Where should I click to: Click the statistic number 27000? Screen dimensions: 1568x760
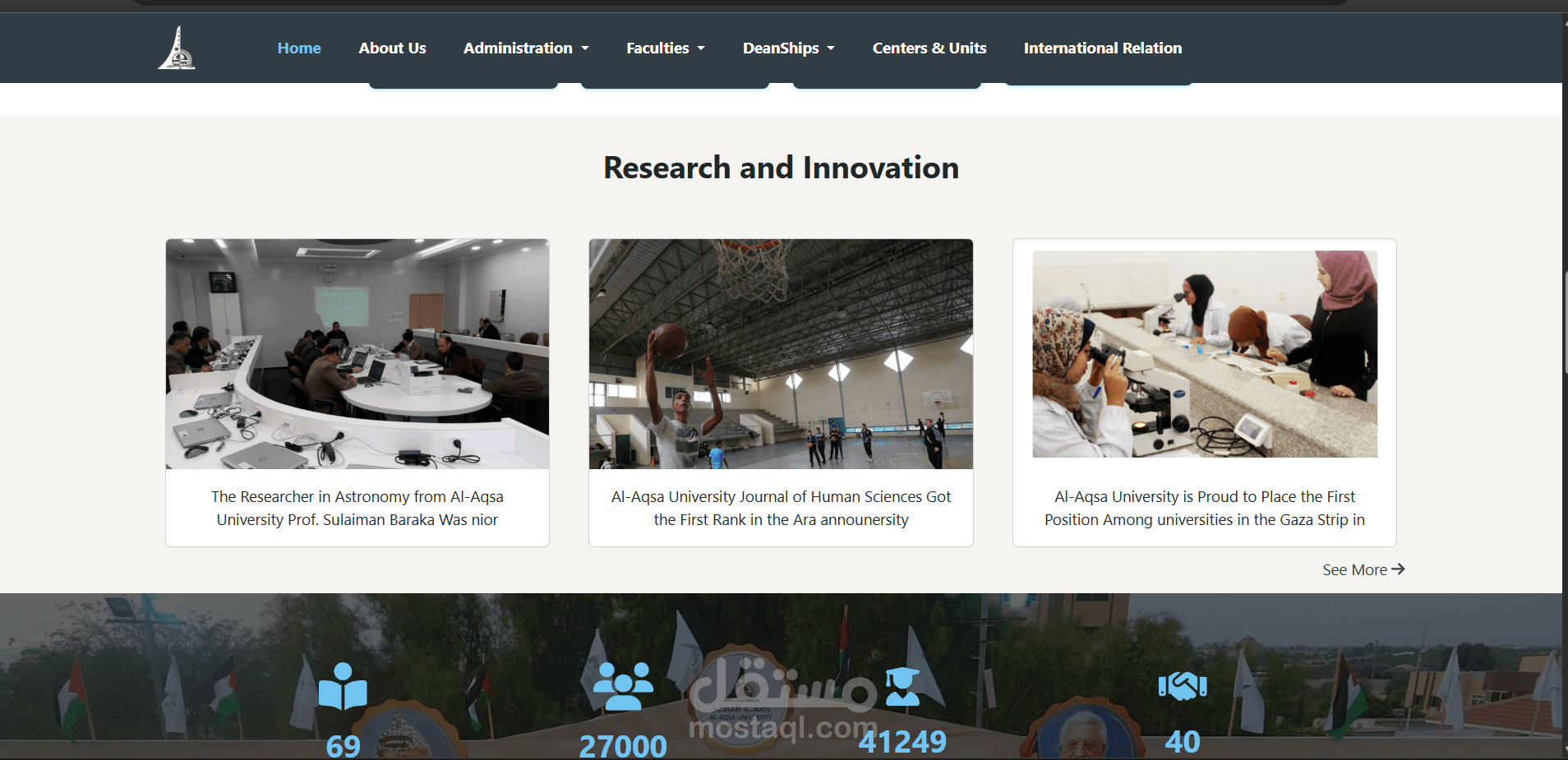[x=623, y=745]
